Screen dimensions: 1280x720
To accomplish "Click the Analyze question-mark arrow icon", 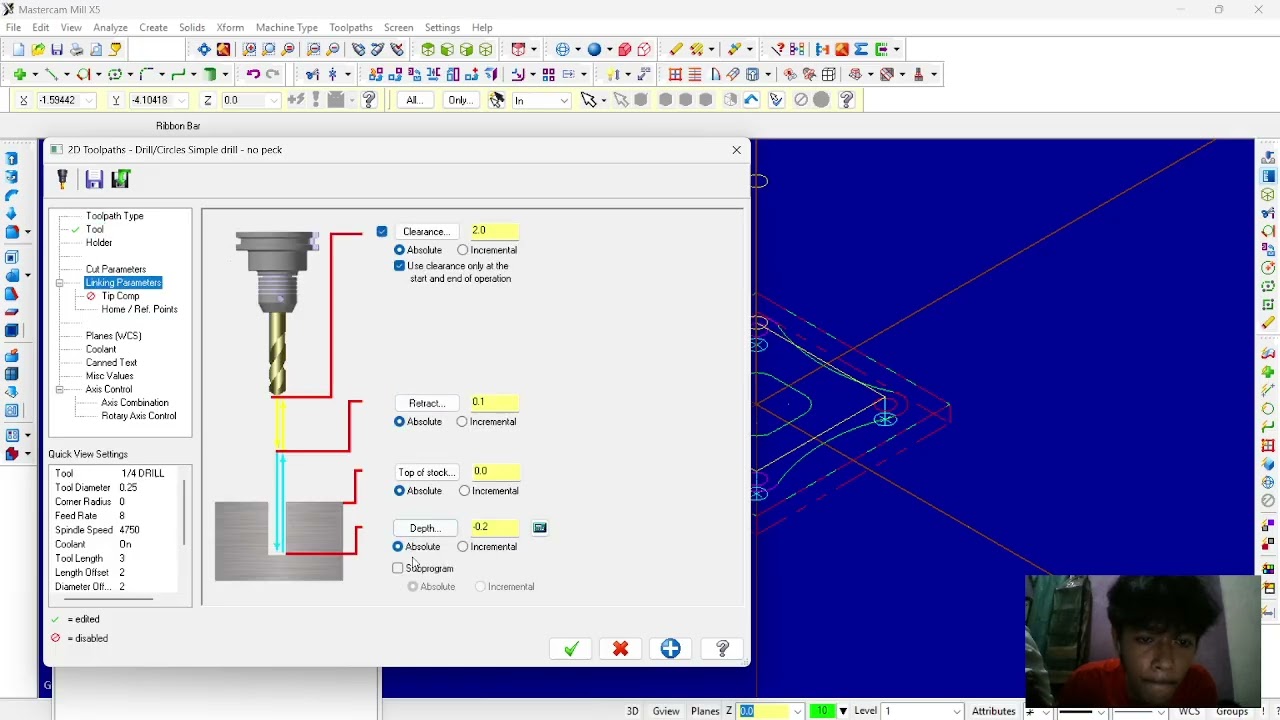I will point(778,49).
